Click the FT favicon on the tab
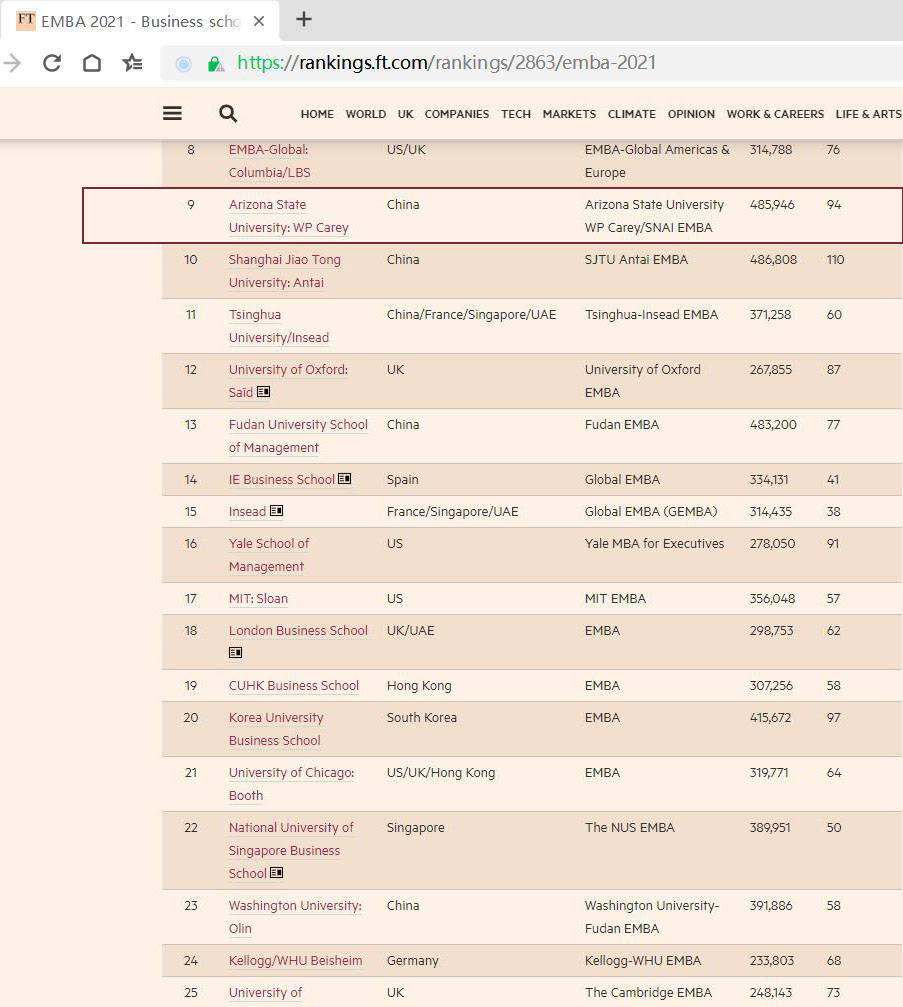The width and height of the screenshot is (903, 1007). [26, 20]
